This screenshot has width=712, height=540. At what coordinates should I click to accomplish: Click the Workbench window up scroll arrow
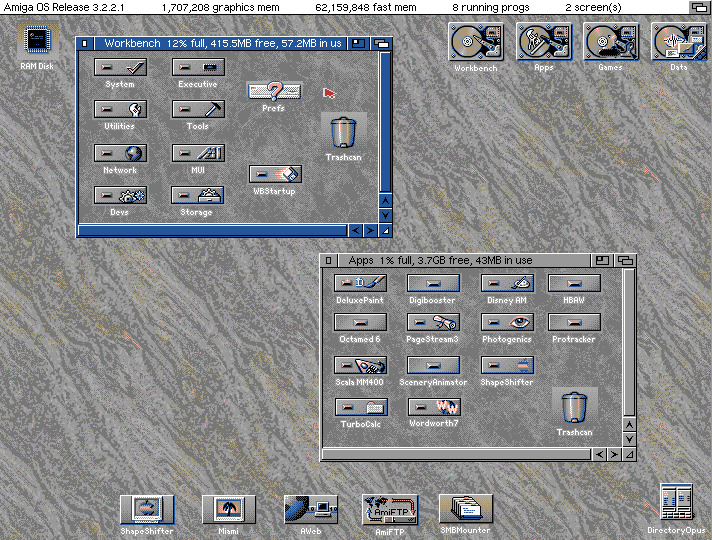pos(385,200)
